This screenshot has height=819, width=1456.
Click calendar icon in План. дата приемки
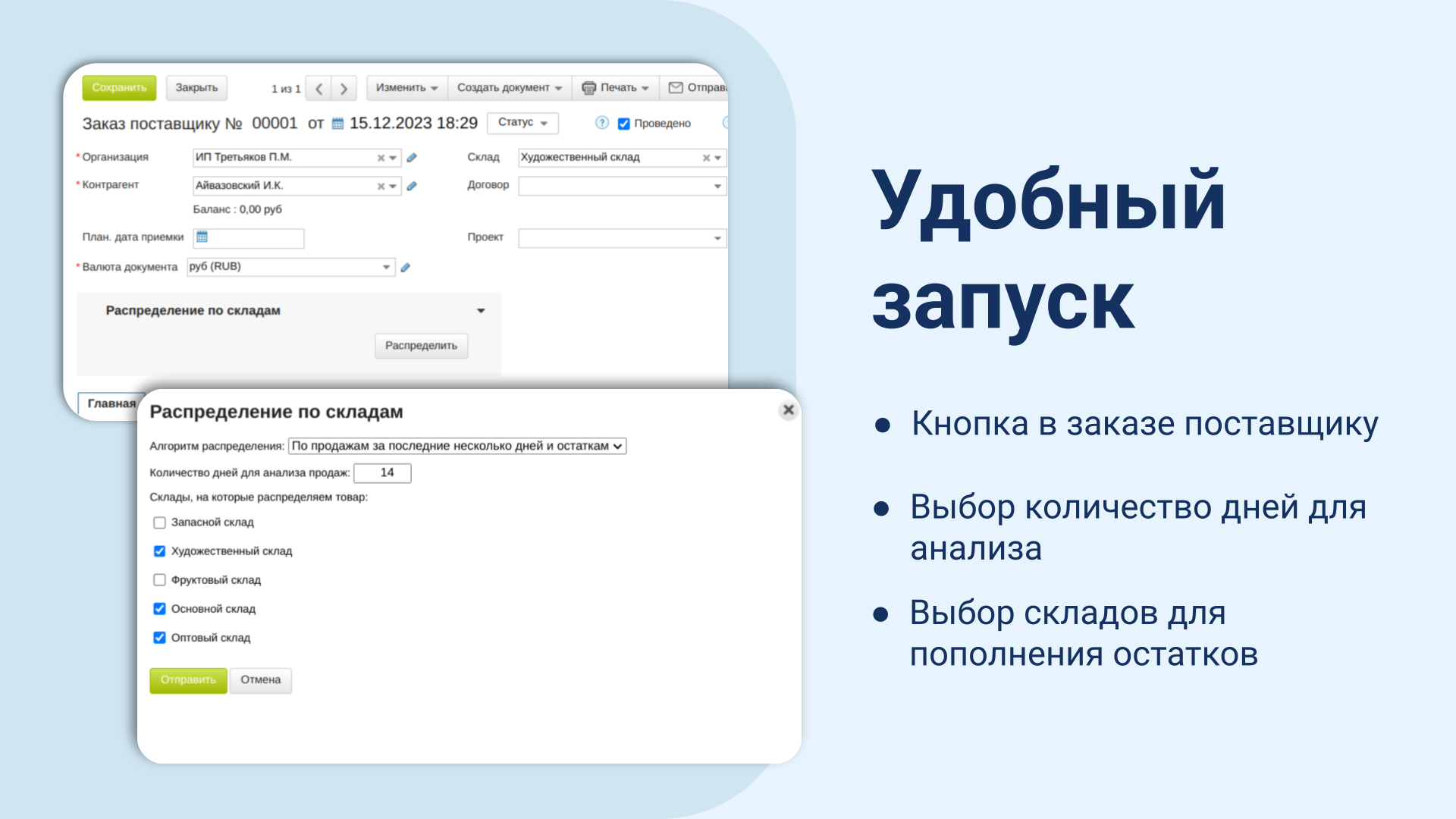202,237
